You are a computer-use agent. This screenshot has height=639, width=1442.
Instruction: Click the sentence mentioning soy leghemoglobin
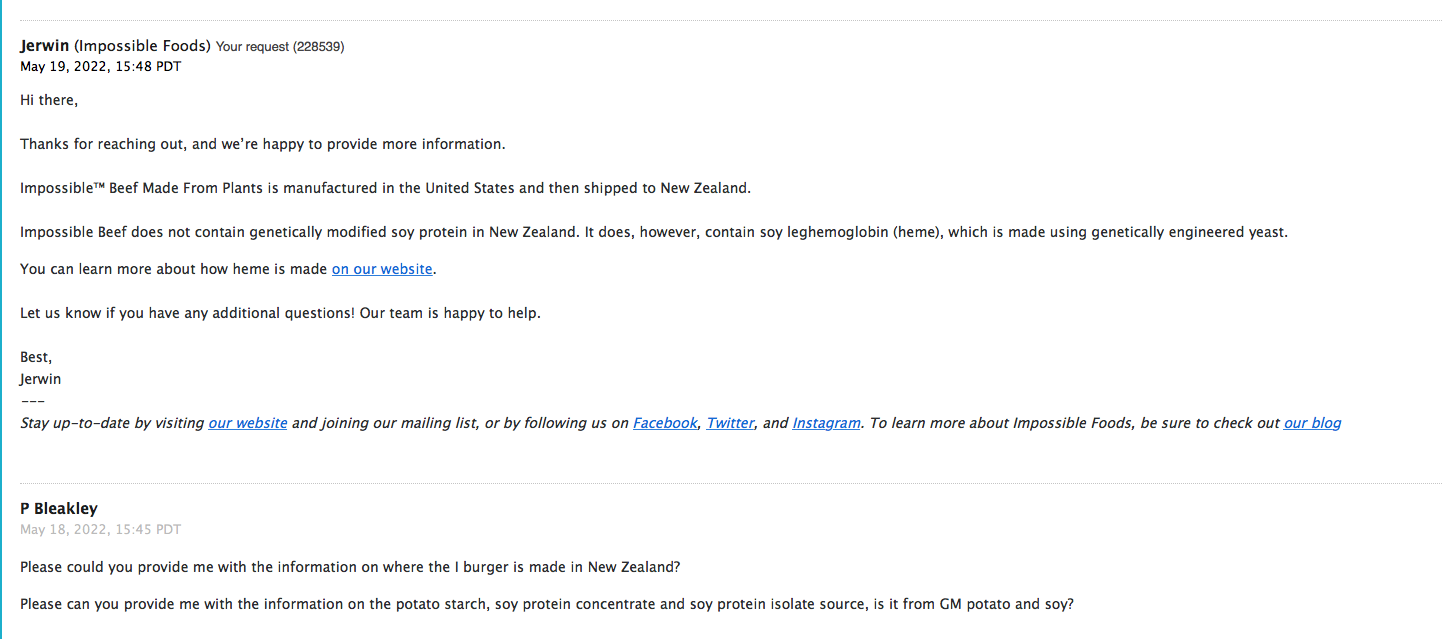654,232
